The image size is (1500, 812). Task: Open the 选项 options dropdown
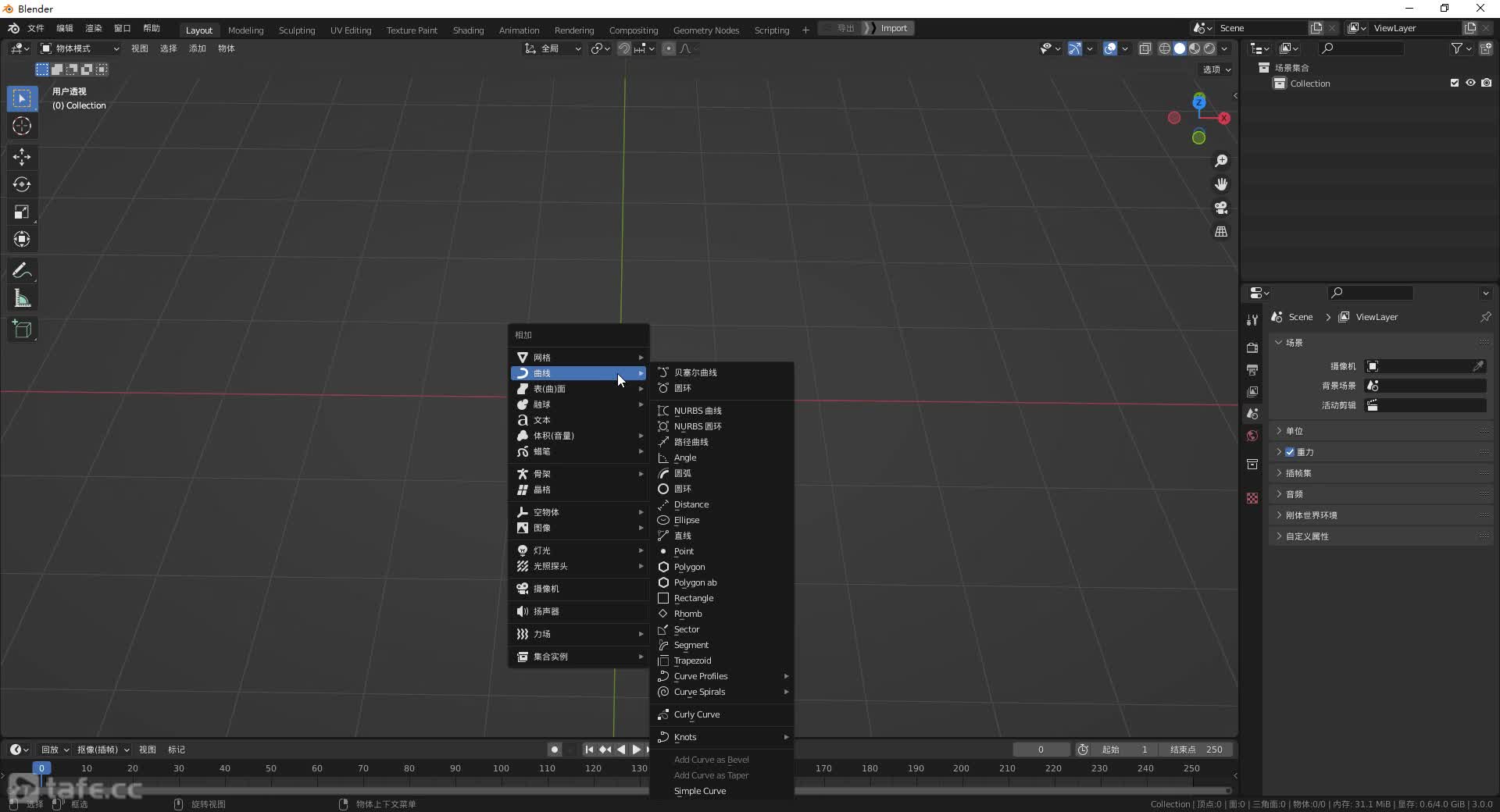1216,69
